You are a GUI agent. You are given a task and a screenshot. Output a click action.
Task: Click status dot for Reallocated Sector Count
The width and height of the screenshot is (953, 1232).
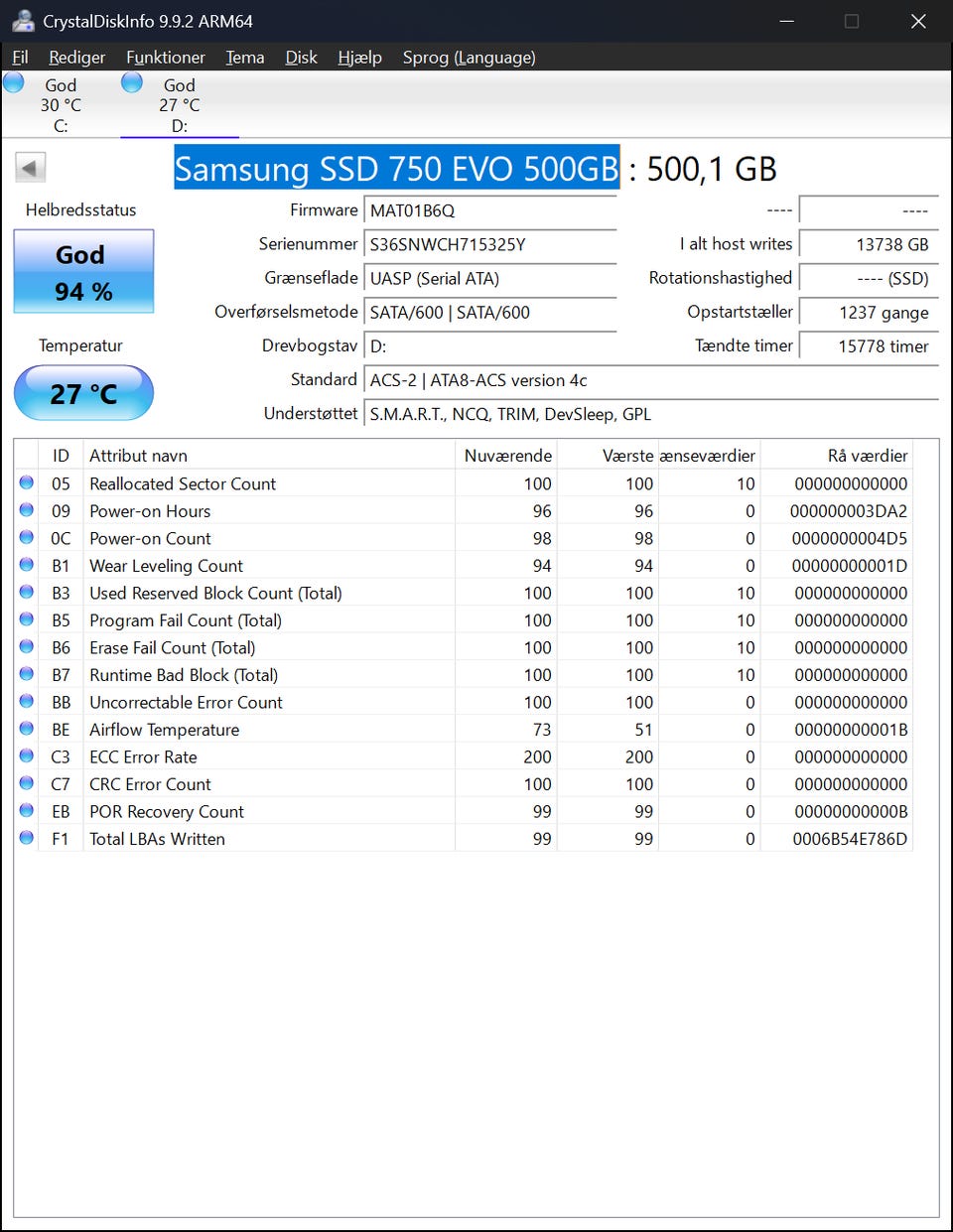coord(27,482)
